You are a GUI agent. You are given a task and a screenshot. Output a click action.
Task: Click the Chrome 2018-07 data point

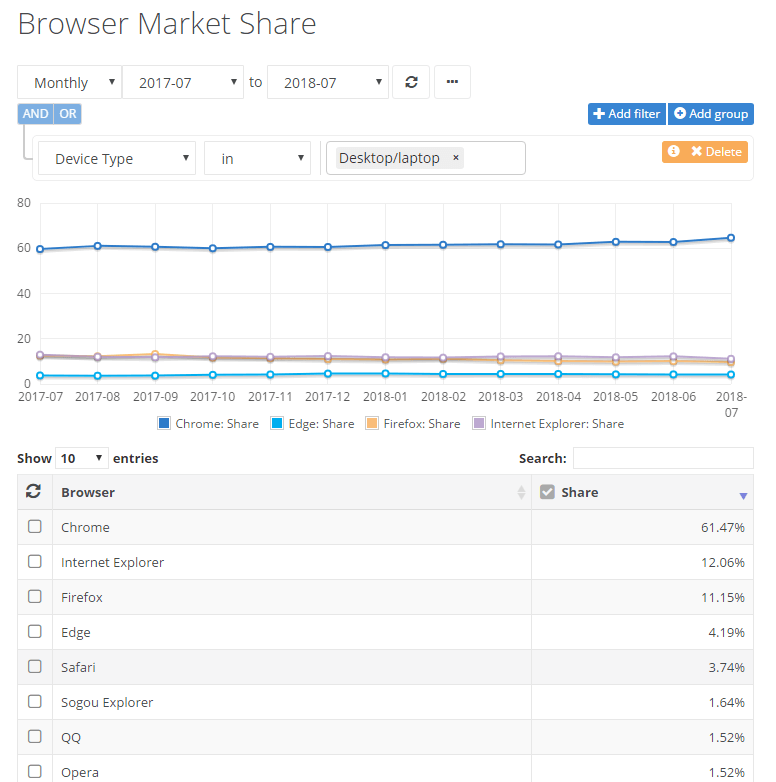pyautogui.click(x=731, y=238)
